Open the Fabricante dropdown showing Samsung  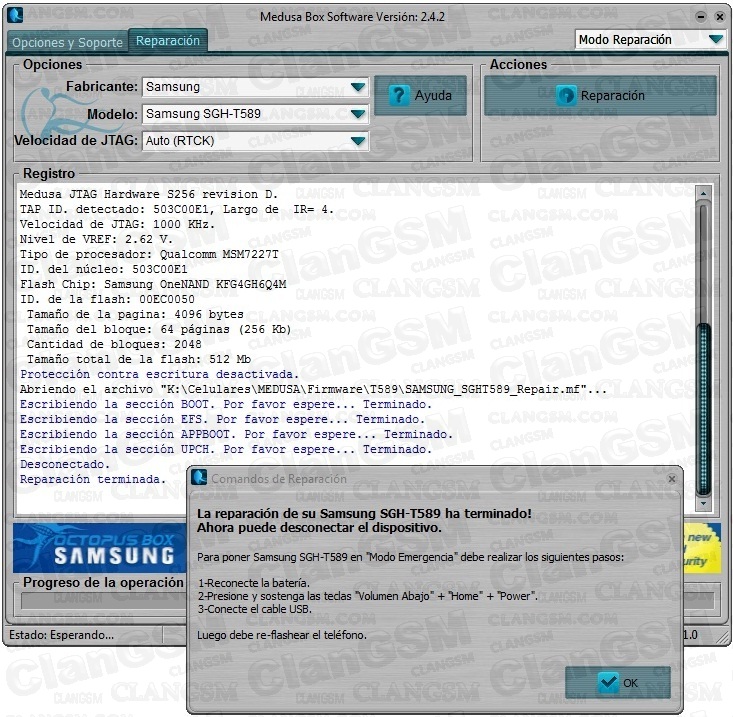click(x=256, y=87)
